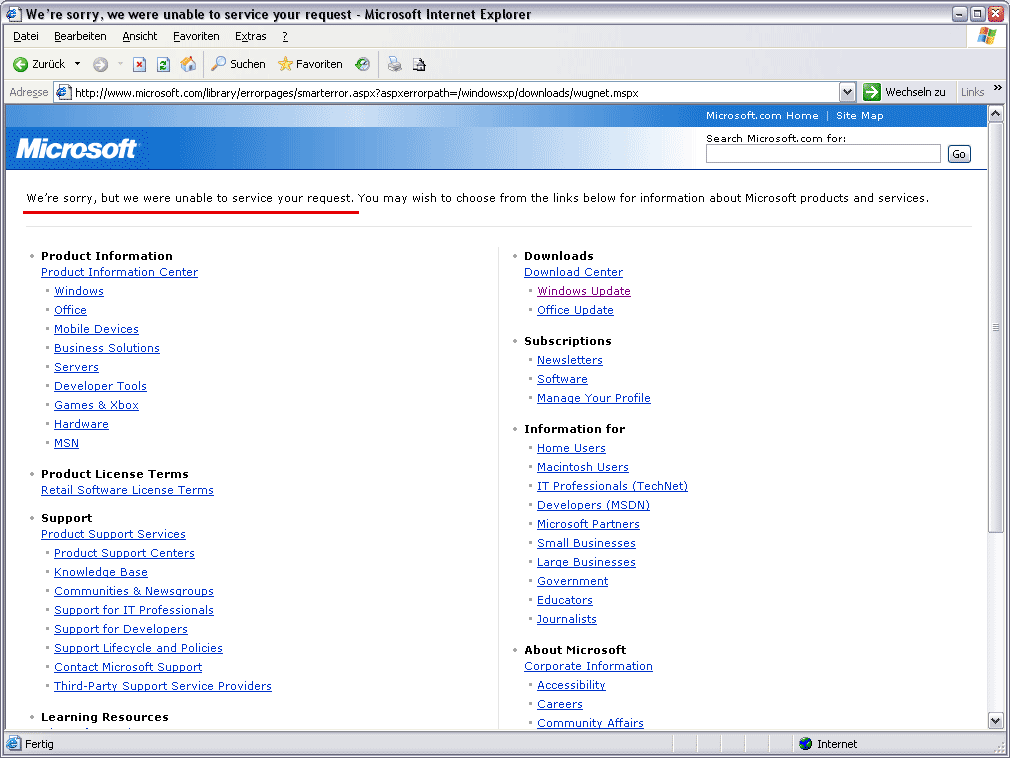Open the Site Map link in header

click(x=859, y=116)
